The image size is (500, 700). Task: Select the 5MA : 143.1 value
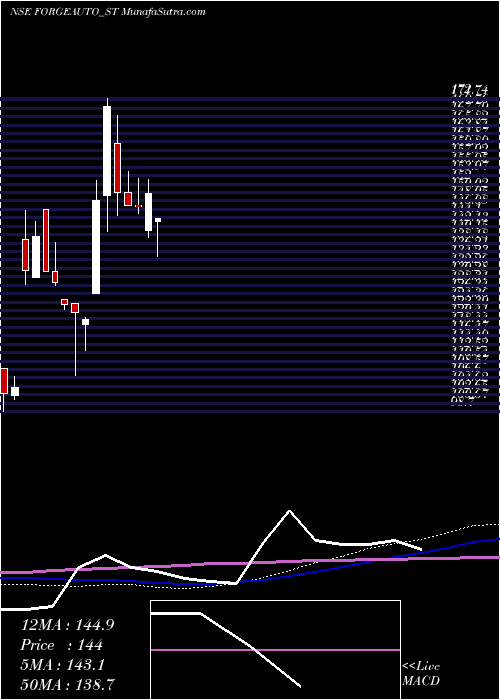tap(62, 665)
